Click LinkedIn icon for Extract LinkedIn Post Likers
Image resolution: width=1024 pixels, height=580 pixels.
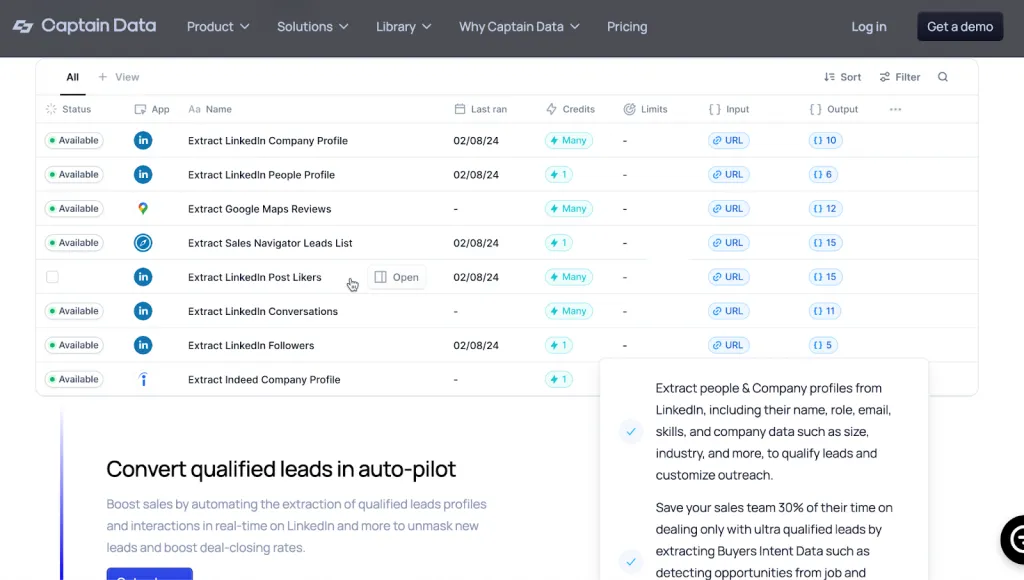coord(143,277)
